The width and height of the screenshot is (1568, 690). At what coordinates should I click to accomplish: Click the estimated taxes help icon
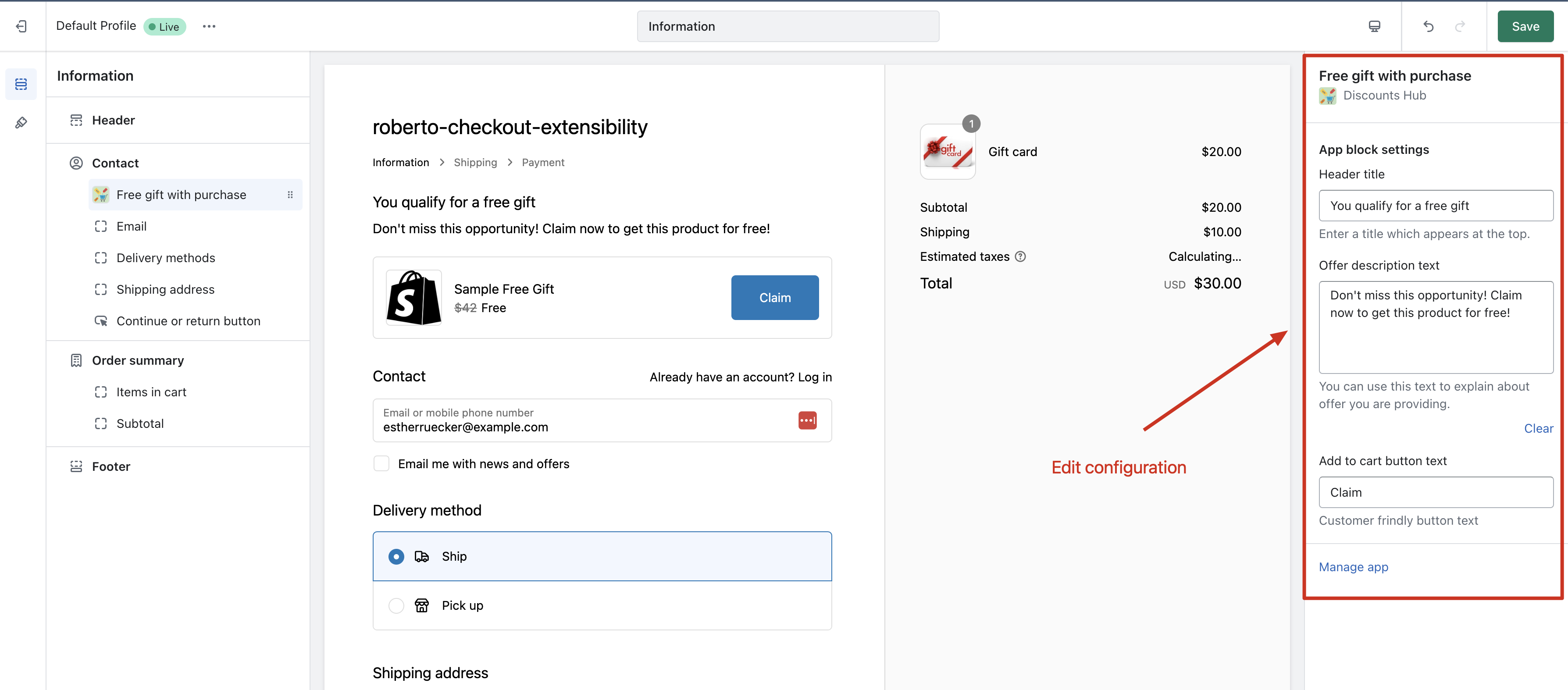point(1021,257)
